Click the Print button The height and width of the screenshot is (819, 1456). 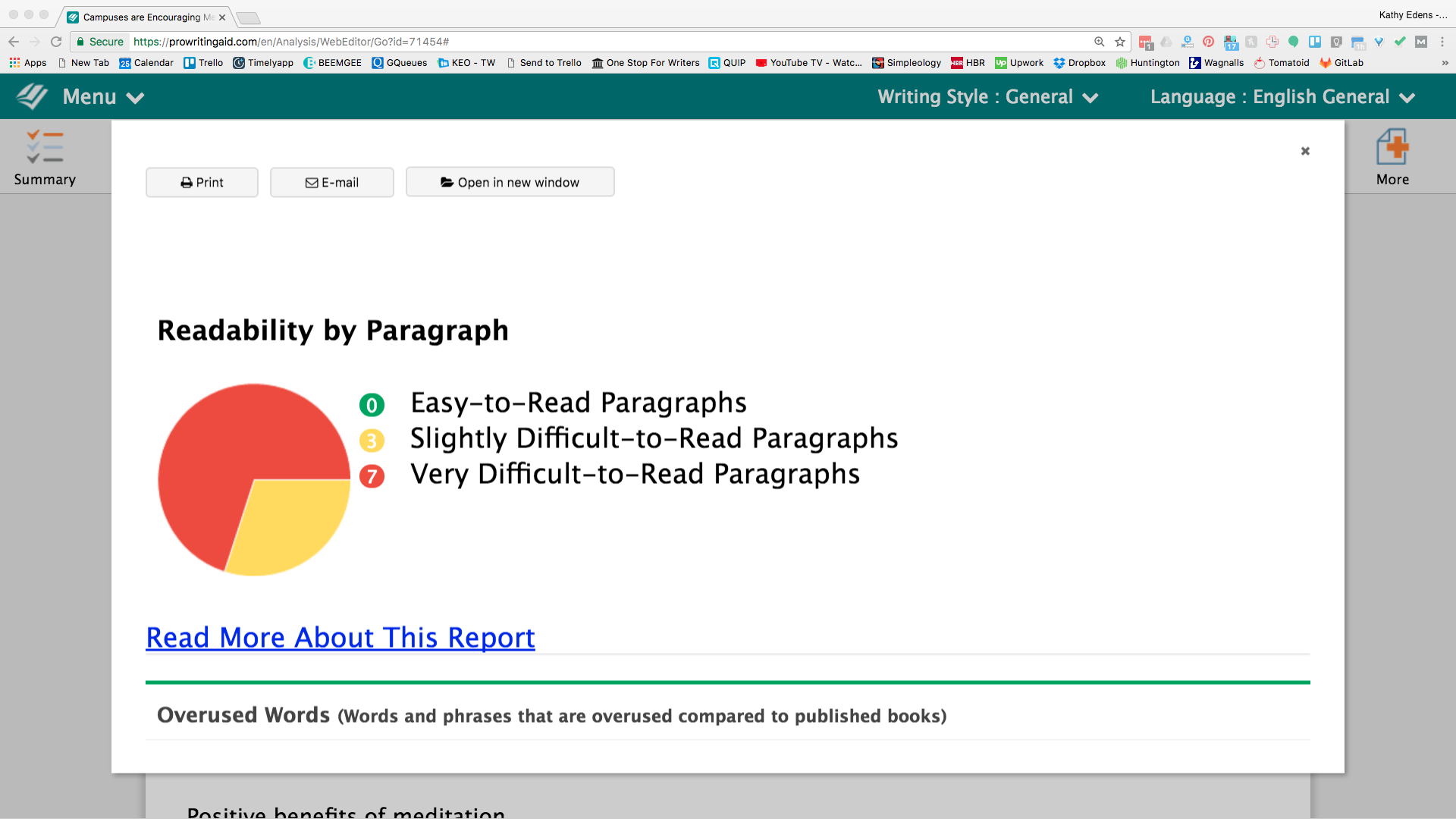202,183
